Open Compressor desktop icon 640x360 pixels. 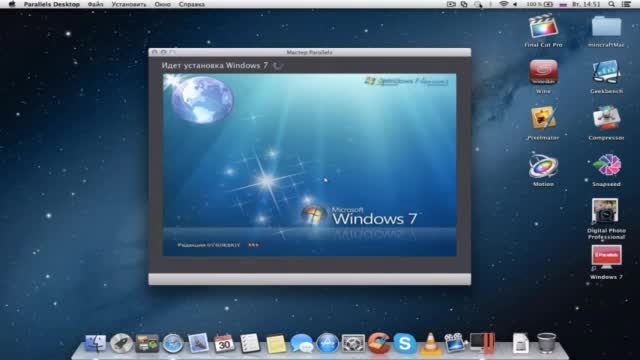coord(607,119)
